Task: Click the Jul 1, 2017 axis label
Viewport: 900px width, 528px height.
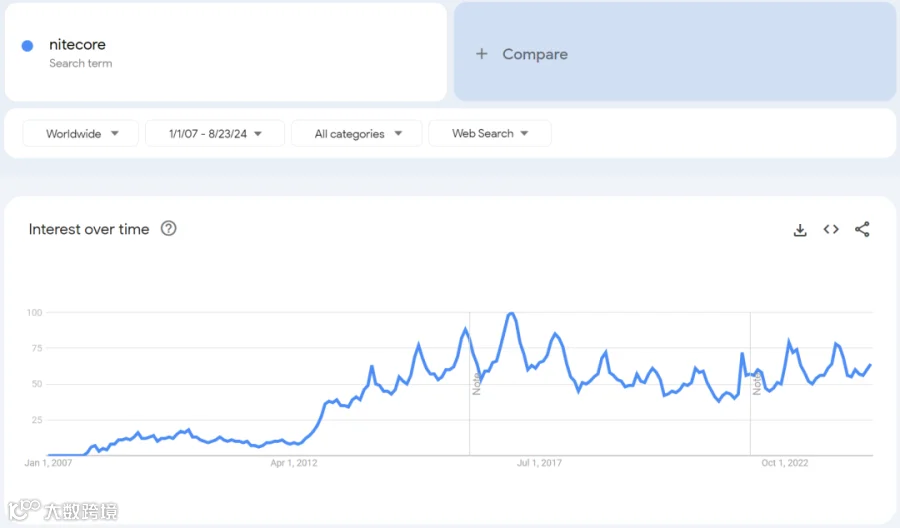Action: 539,463
